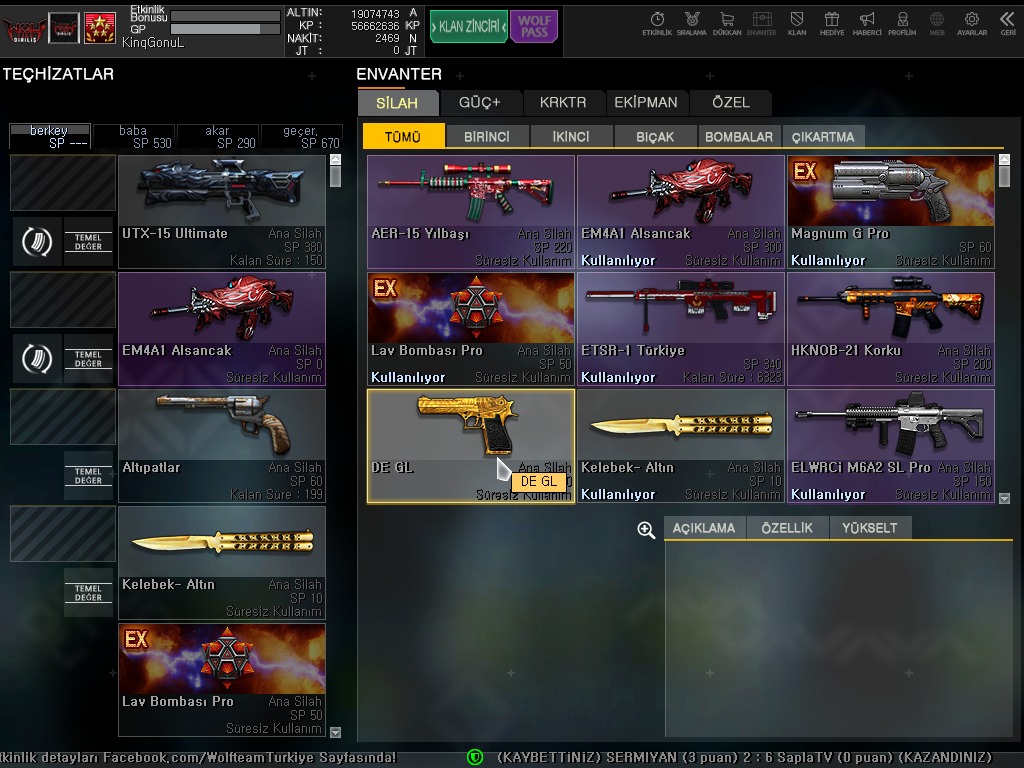Open the ÖZELLİK properties tab
This screenshot has height=768, width=1024.
(x=787, y=528)
